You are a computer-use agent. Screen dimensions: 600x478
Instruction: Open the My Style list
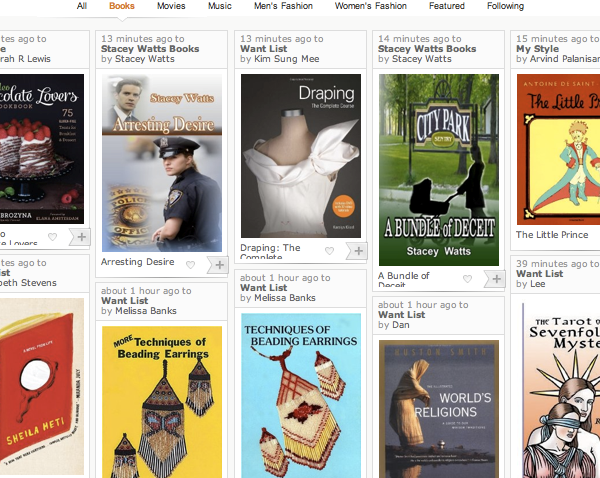(x=537, y=49)
